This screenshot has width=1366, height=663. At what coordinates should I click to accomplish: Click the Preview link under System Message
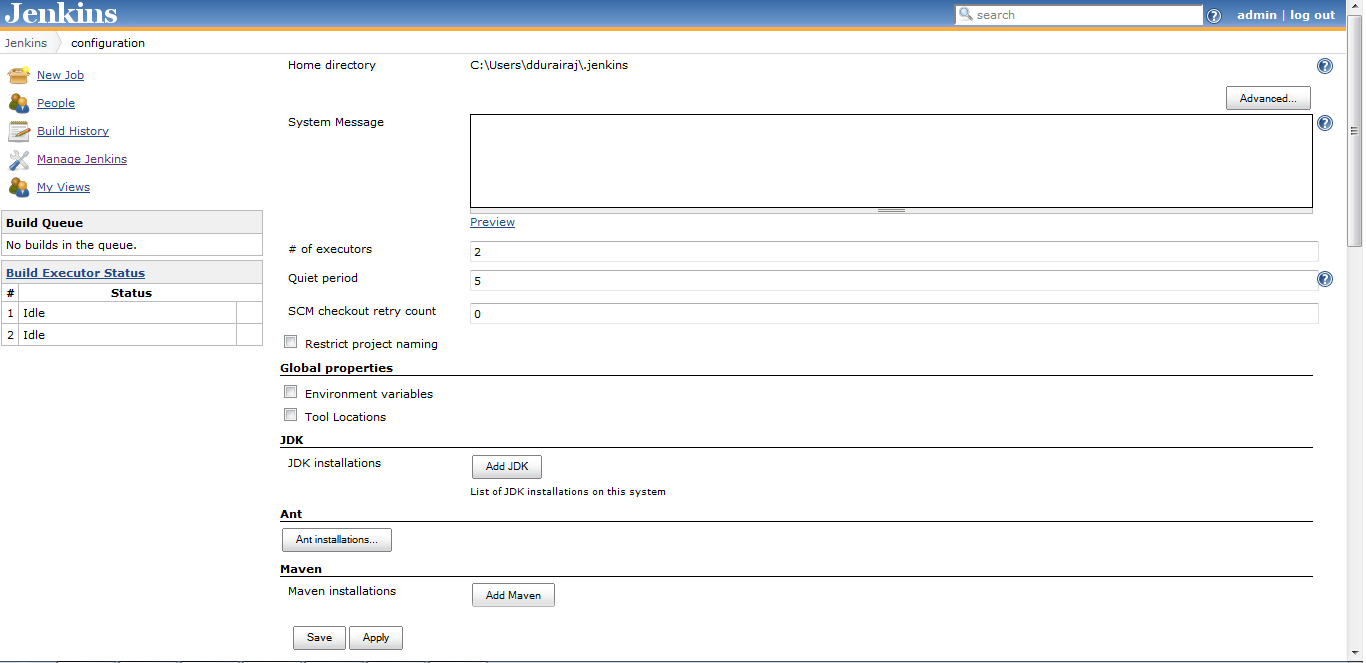[x=492, y=222]
